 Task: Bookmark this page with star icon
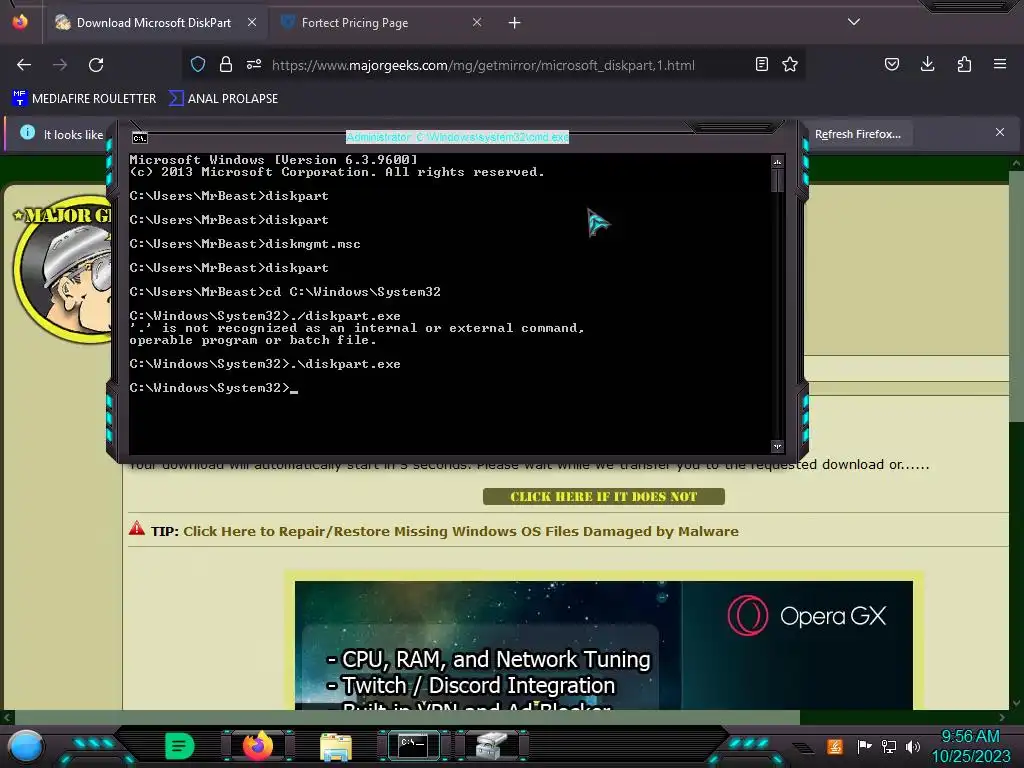[790, 64]
